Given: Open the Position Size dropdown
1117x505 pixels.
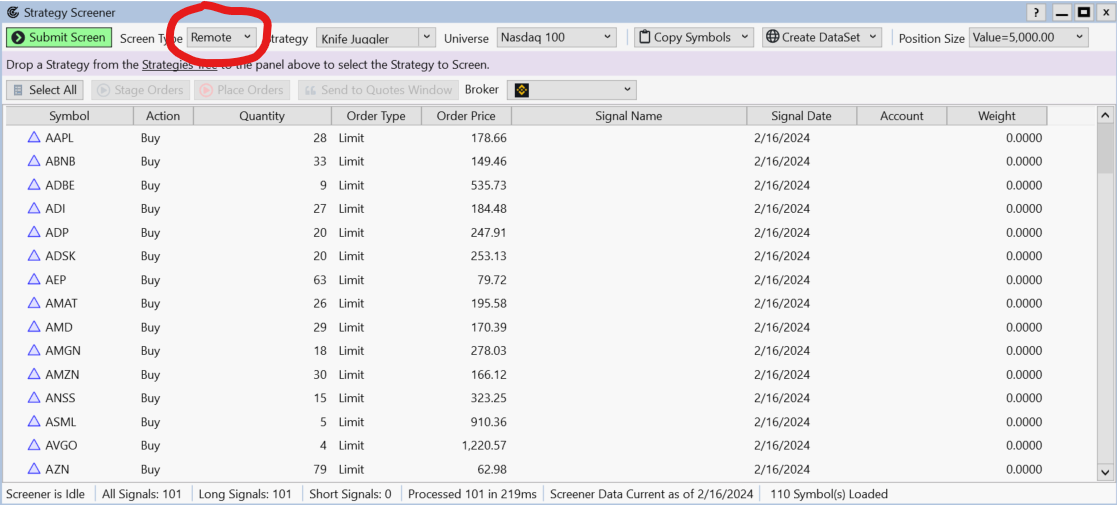Looking at the screenshot, I should [x=1028, y=38].
